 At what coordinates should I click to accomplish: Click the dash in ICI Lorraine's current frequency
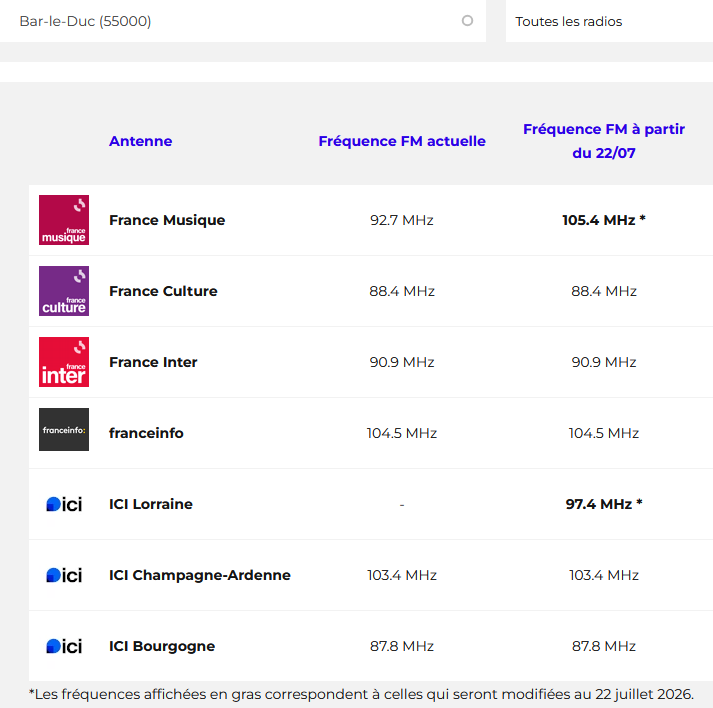pos(402,504)
